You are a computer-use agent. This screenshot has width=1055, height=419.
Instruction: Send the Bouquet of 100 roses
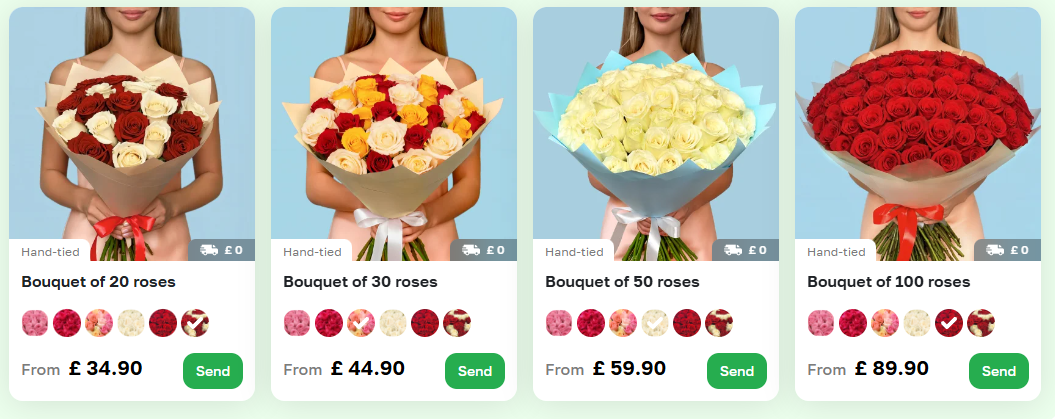tap(998, 371)
